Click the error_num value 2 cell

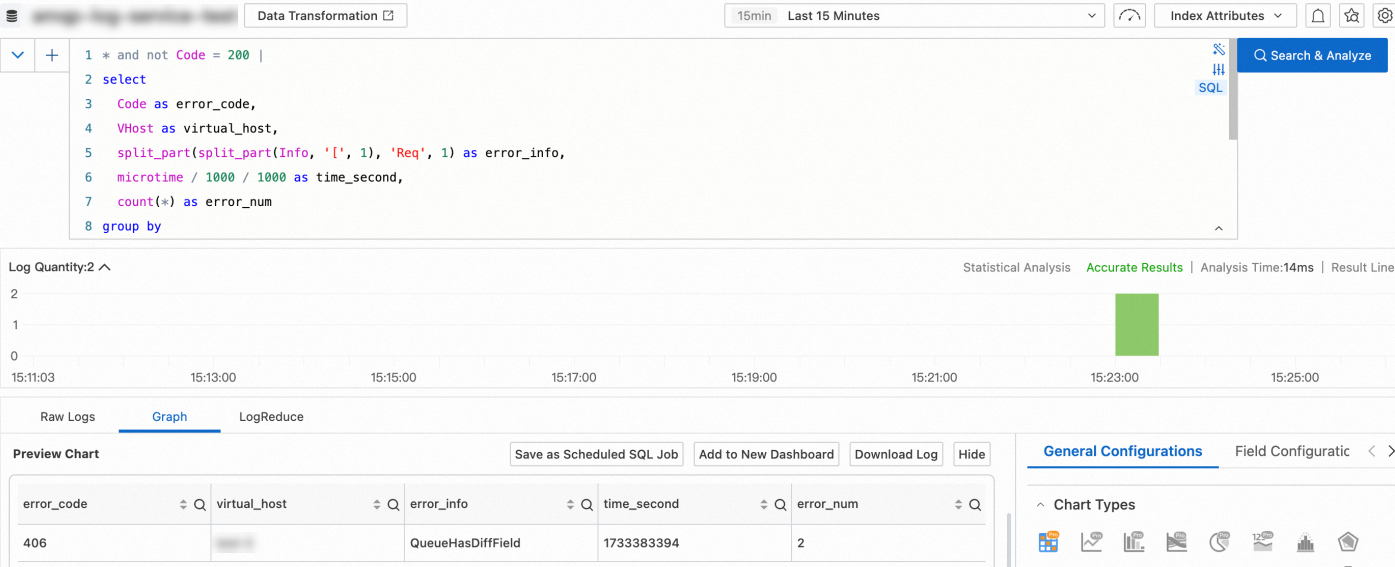[887, 543]
